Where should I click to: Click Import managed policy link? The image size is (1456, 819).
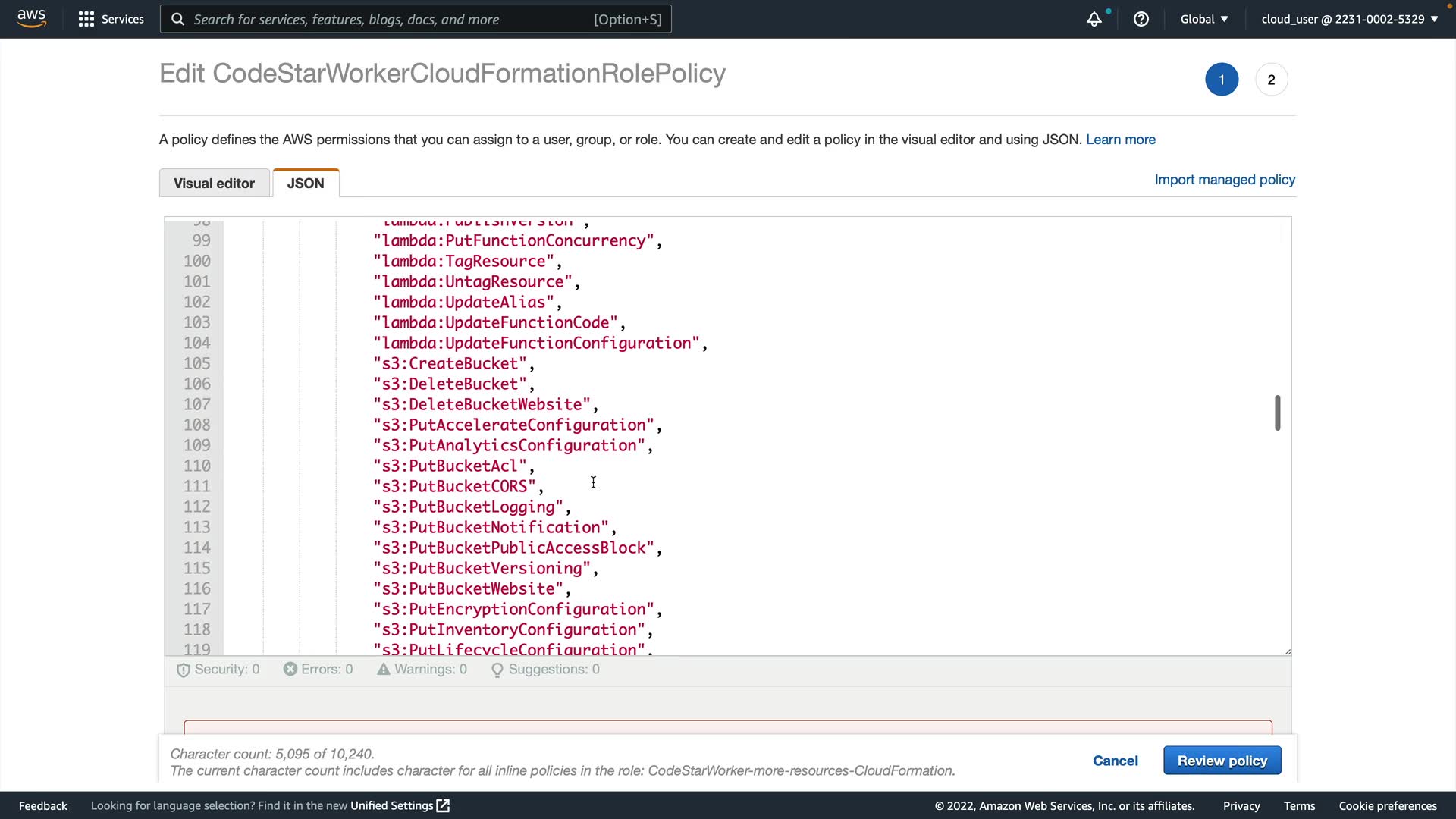1224,180
